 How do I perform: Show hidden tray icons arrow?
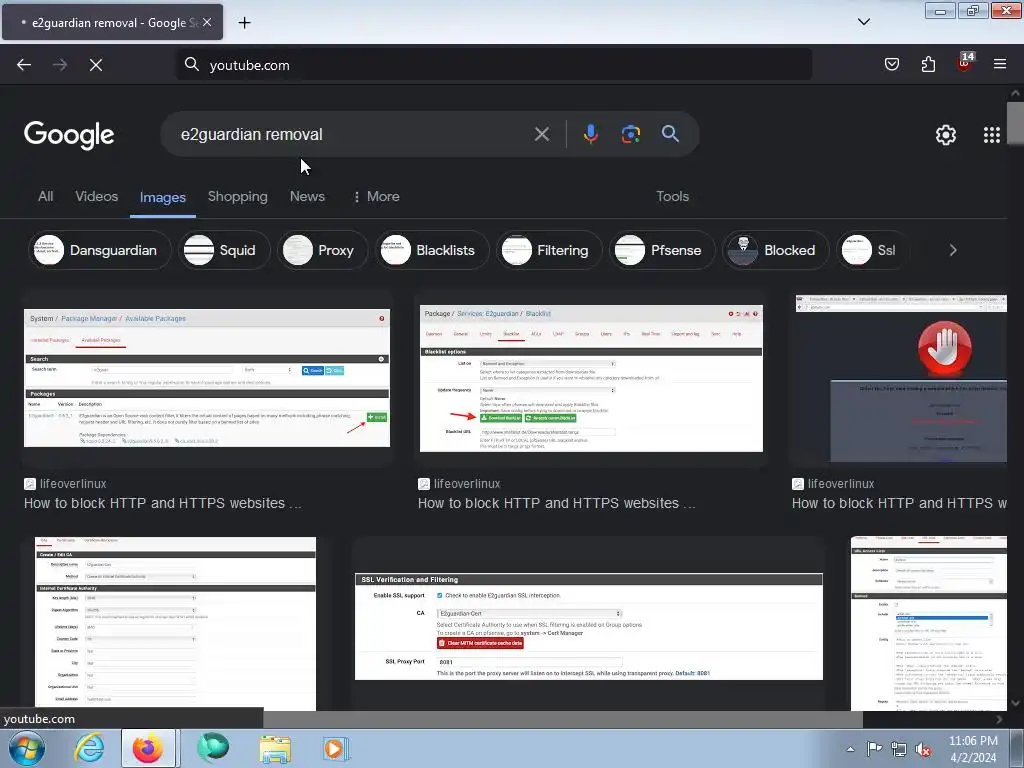click(x=850, y=750)
